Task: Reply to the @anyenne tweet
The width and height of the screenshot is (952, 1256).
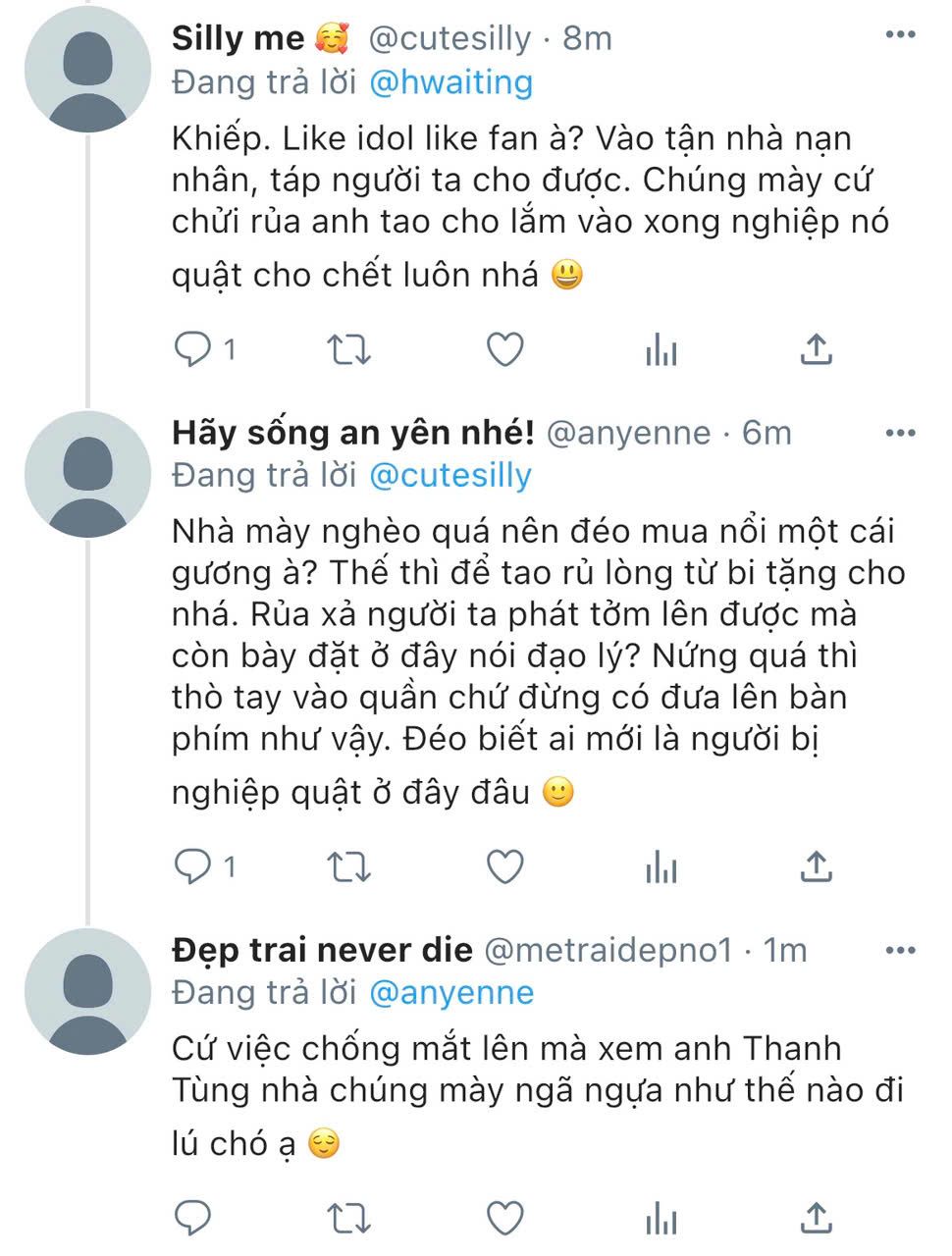Action: tap(191, 866)
